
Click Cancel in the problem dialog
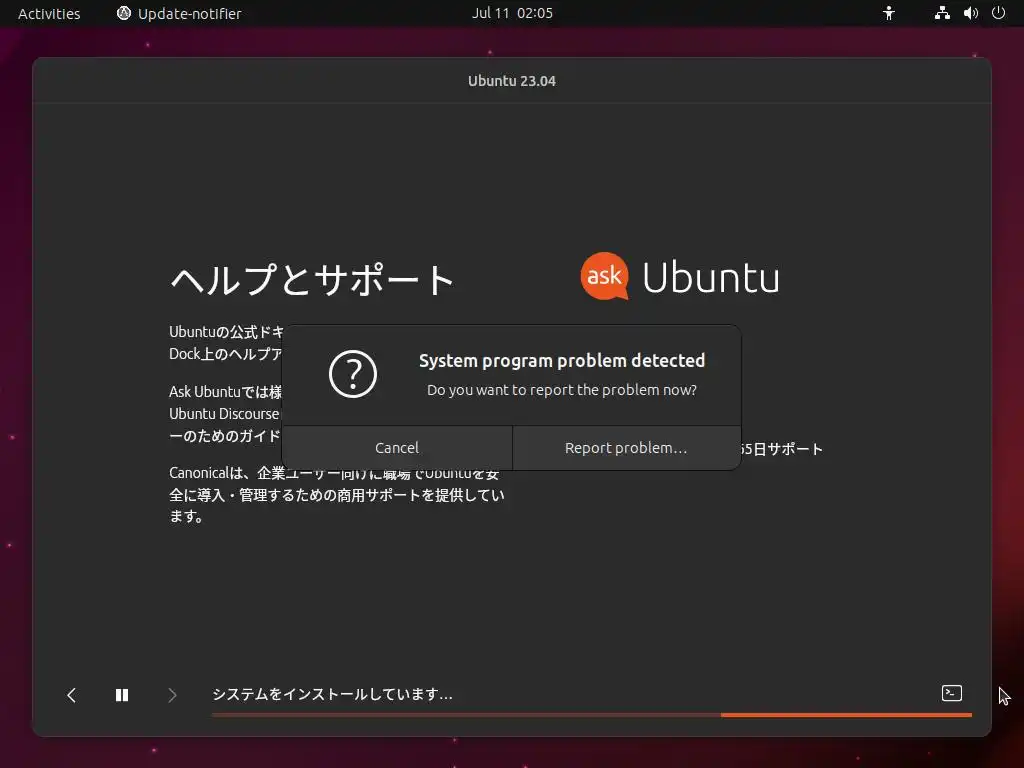pyautogui.click(x=396, y=448)
